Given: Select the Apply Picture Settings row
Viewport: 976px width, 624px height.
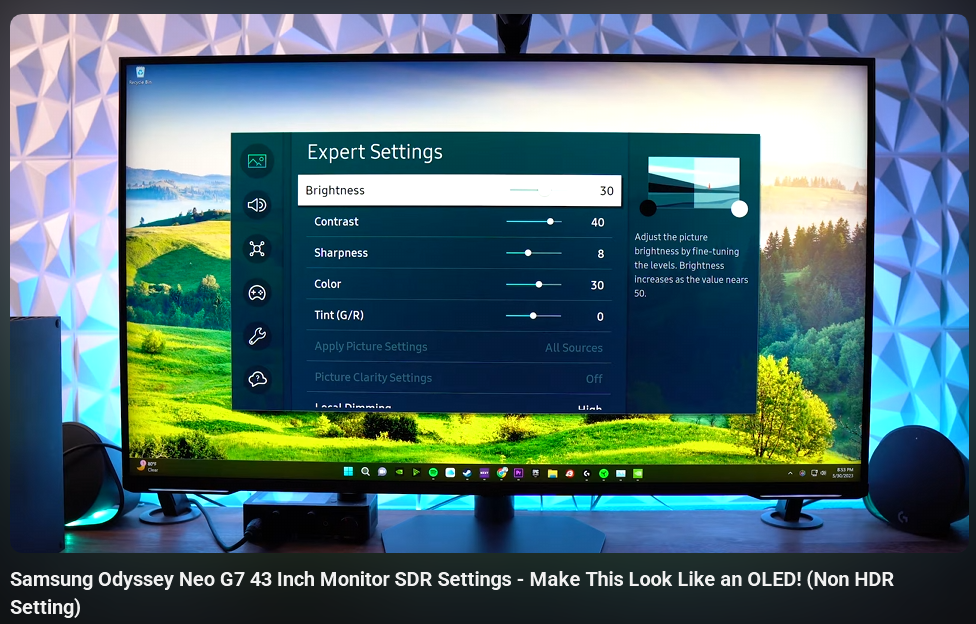Looking at the screenshot, I should point(459,347).
